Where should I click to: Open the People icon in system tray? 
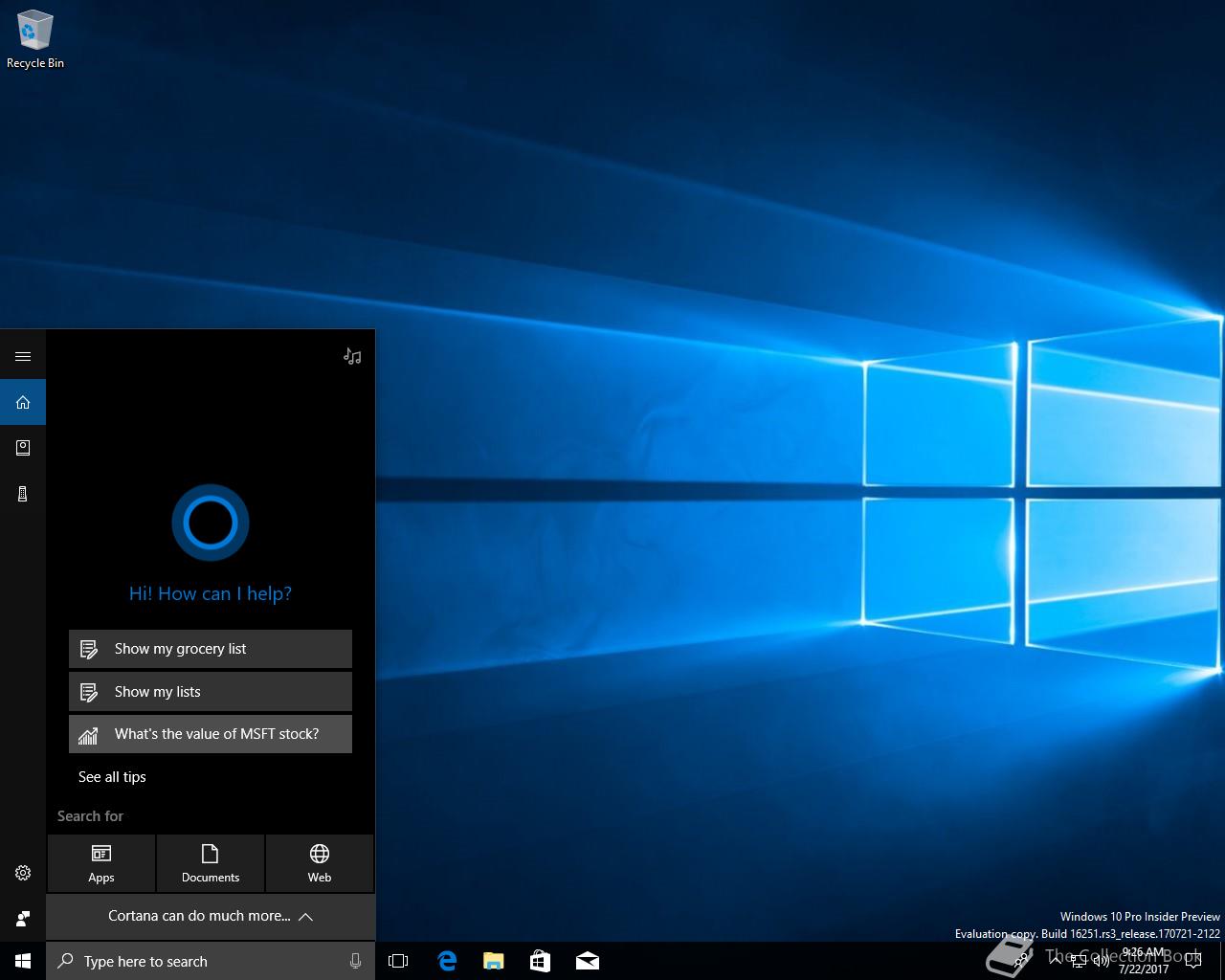(x=1021, y=961)
